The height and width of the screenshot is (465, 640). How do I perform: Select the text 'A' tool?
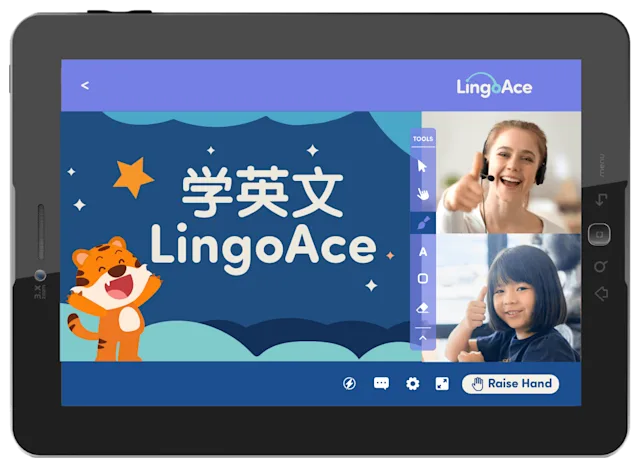pos(423,252)
